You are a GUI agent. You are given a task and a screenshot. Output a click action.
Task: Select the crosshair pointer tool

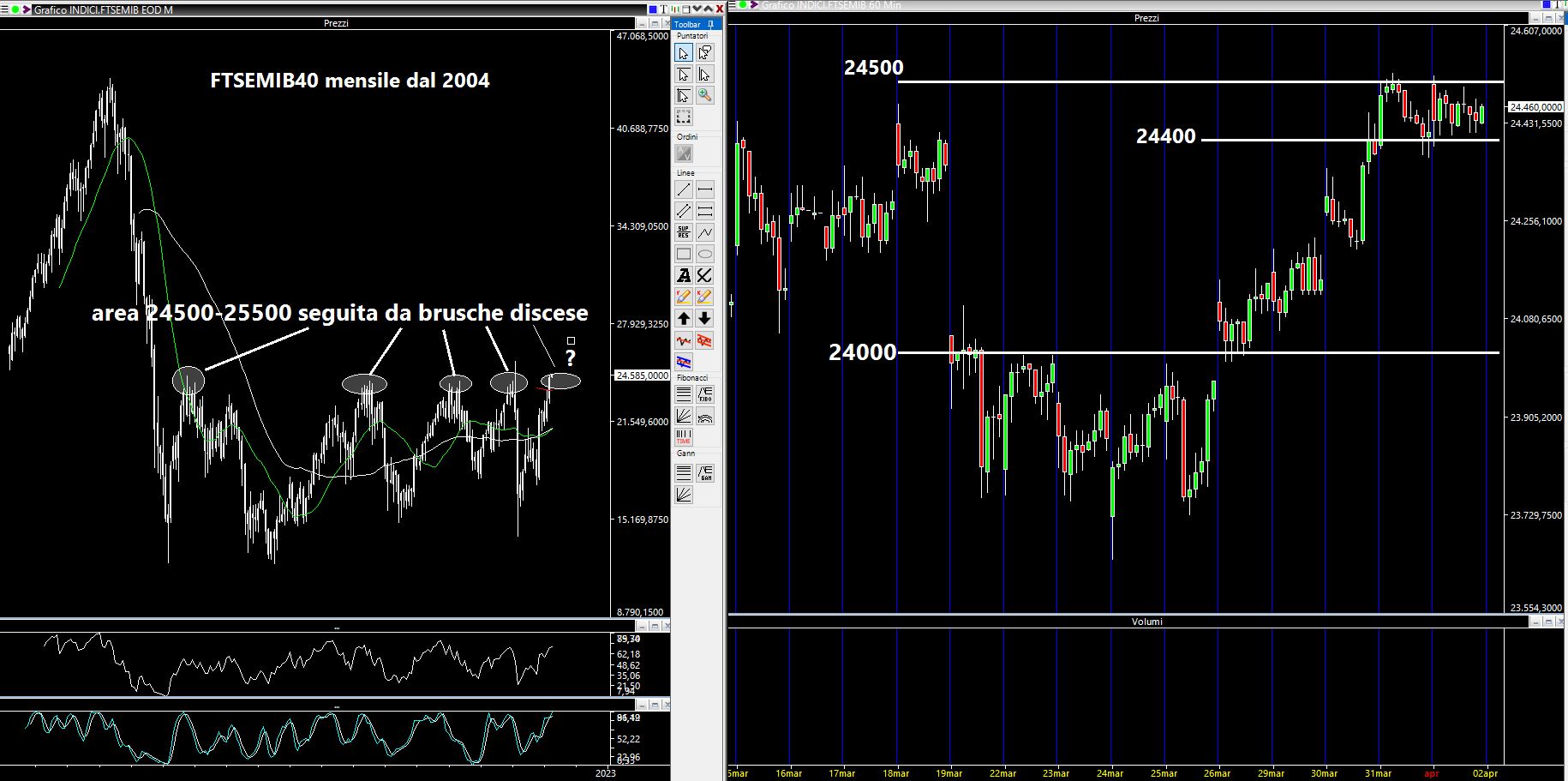683,96
